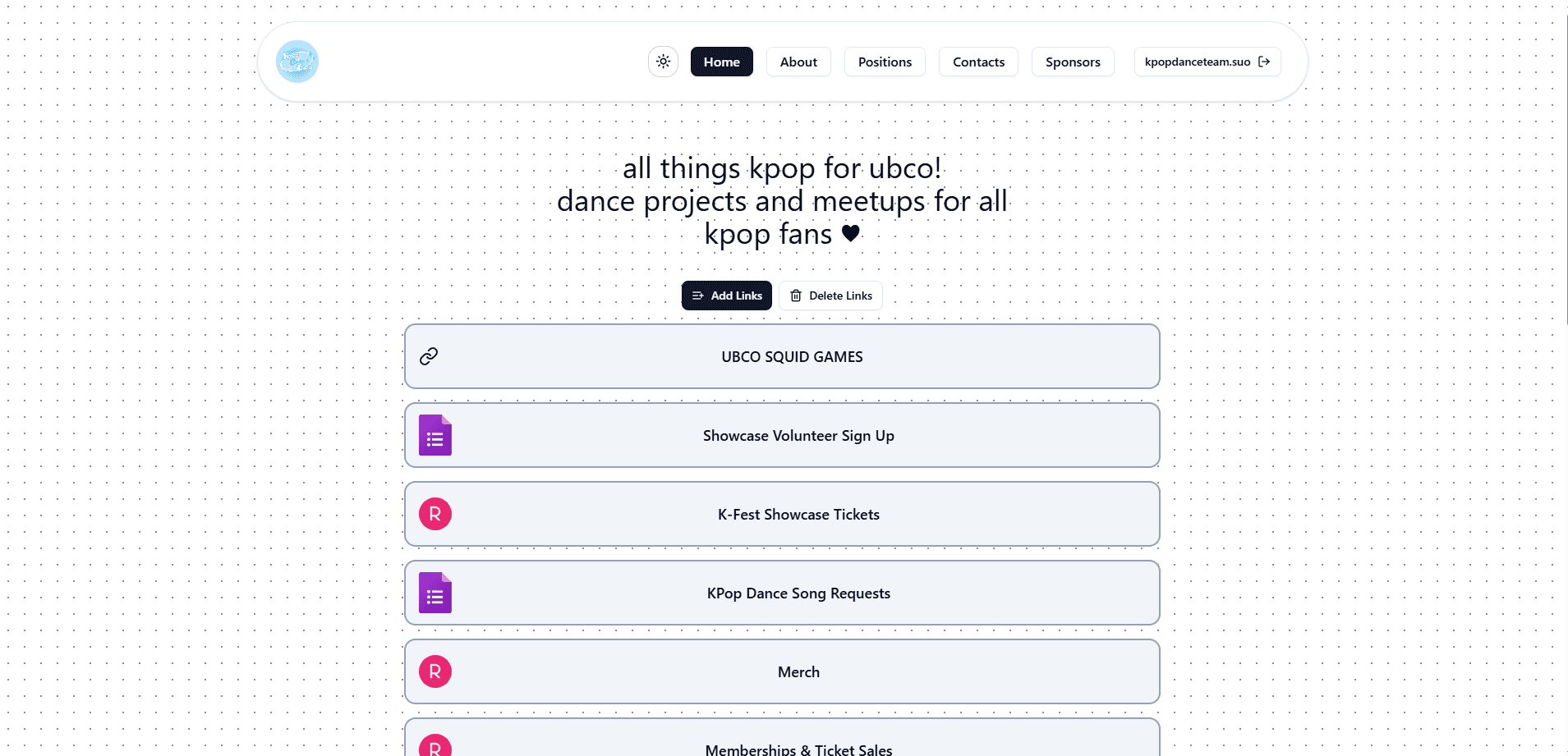Image resolution: width=1568 pixels, height=756 pixels.
Task: Click the chain link icon on UBCO SQUID GAMES
Action: pos(428,355)
